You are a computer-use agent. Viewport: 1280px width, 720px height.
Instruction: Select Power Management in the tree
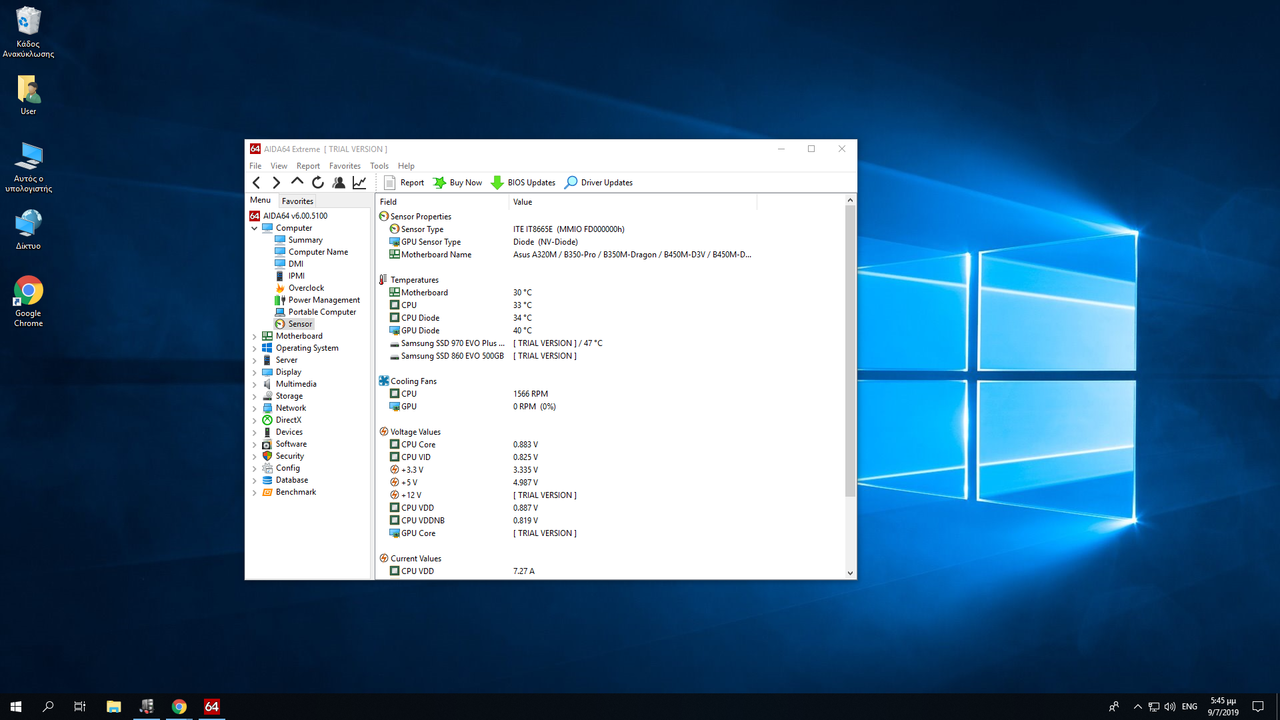tap(324, 300)
